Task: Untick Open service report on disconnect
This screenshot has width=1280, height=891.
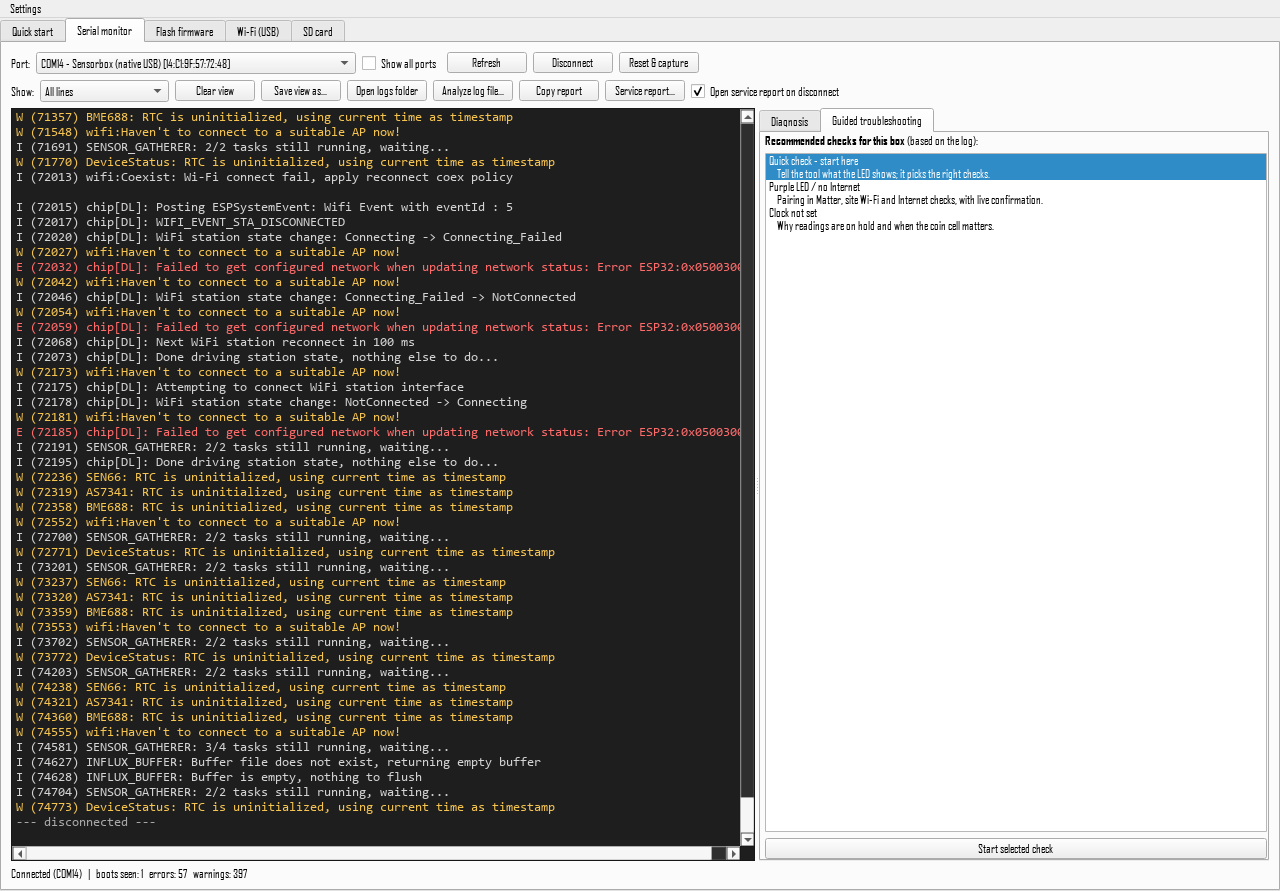Action: (699, 91)
